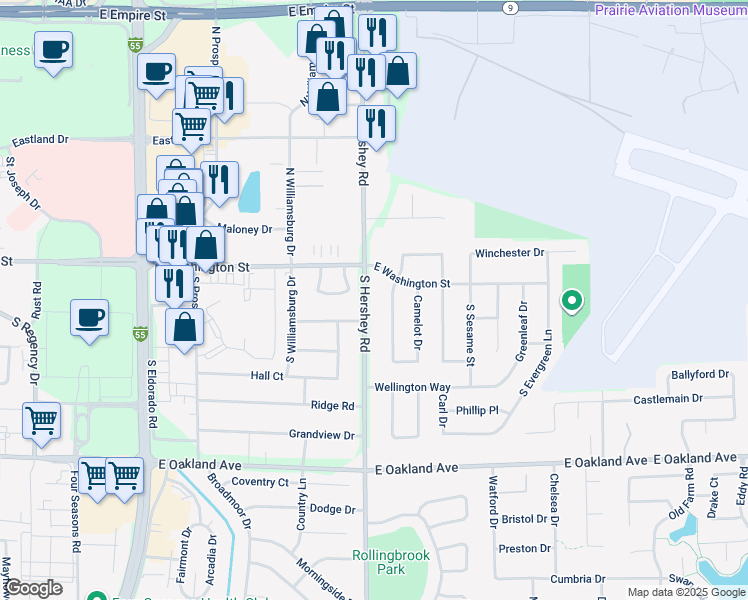Select the shopping bag marker on Washington St
This screenshot has width=748, height=600.
[206, 246]
